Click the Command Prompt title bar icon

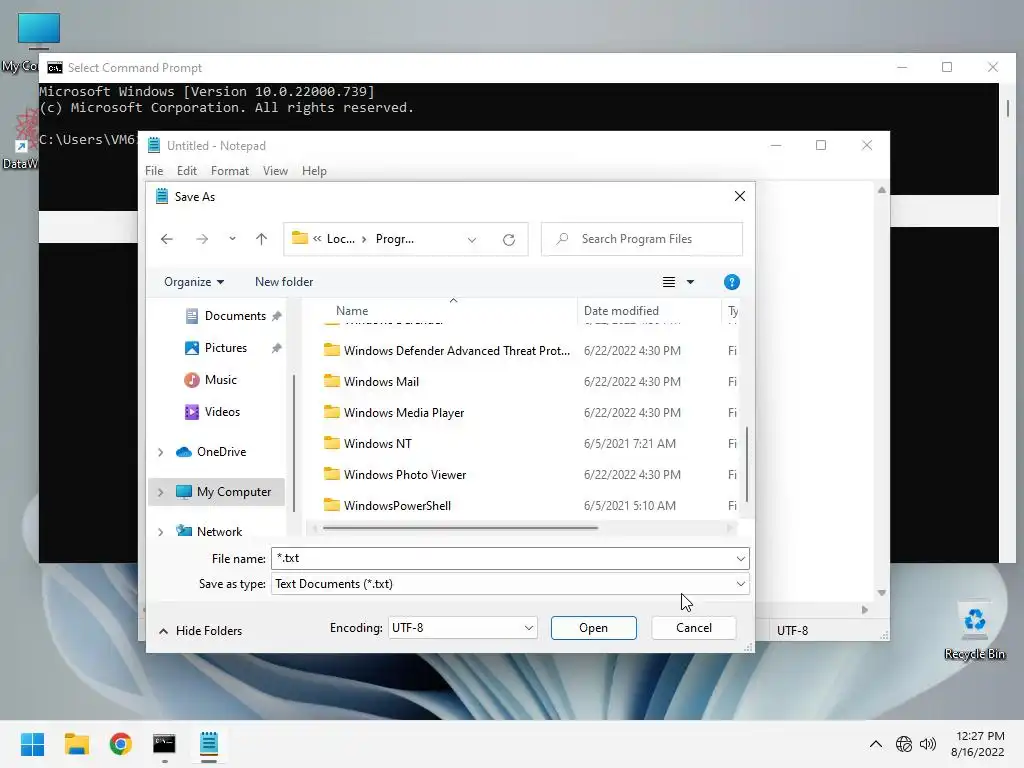(55, 68)
